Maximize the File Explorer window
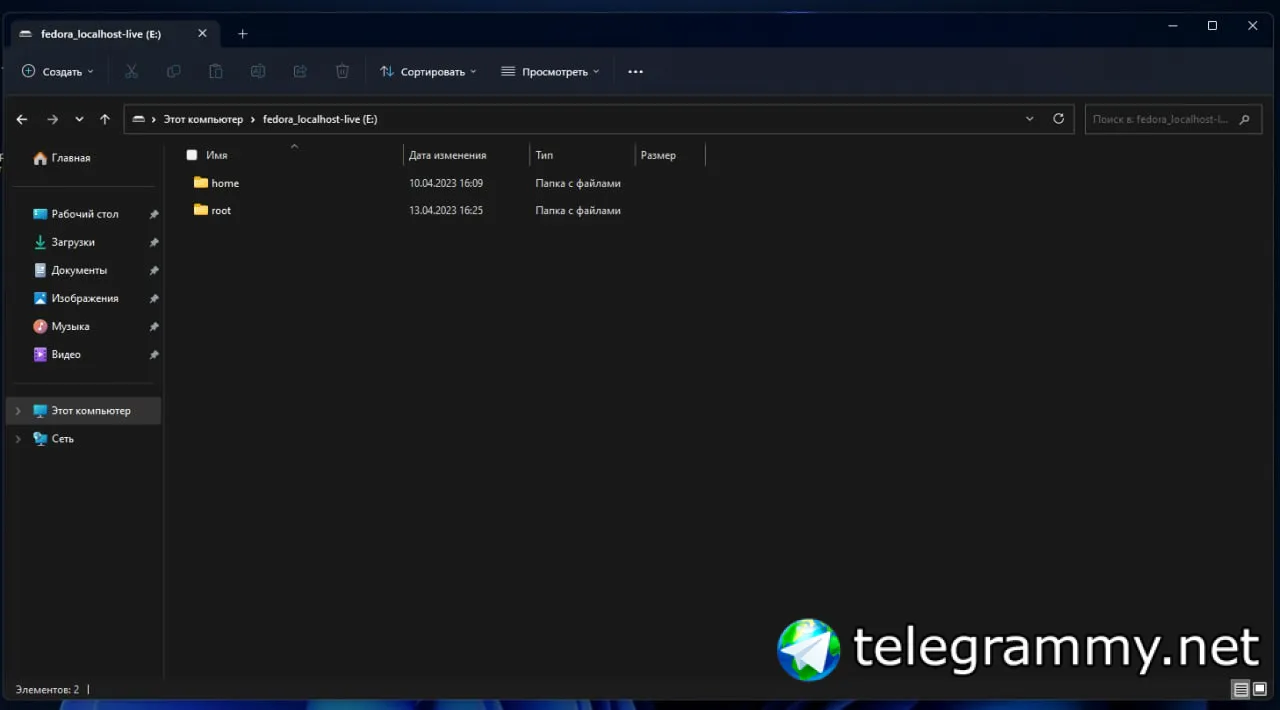This screenshot has width=1280, height=710. (1212, 25)
